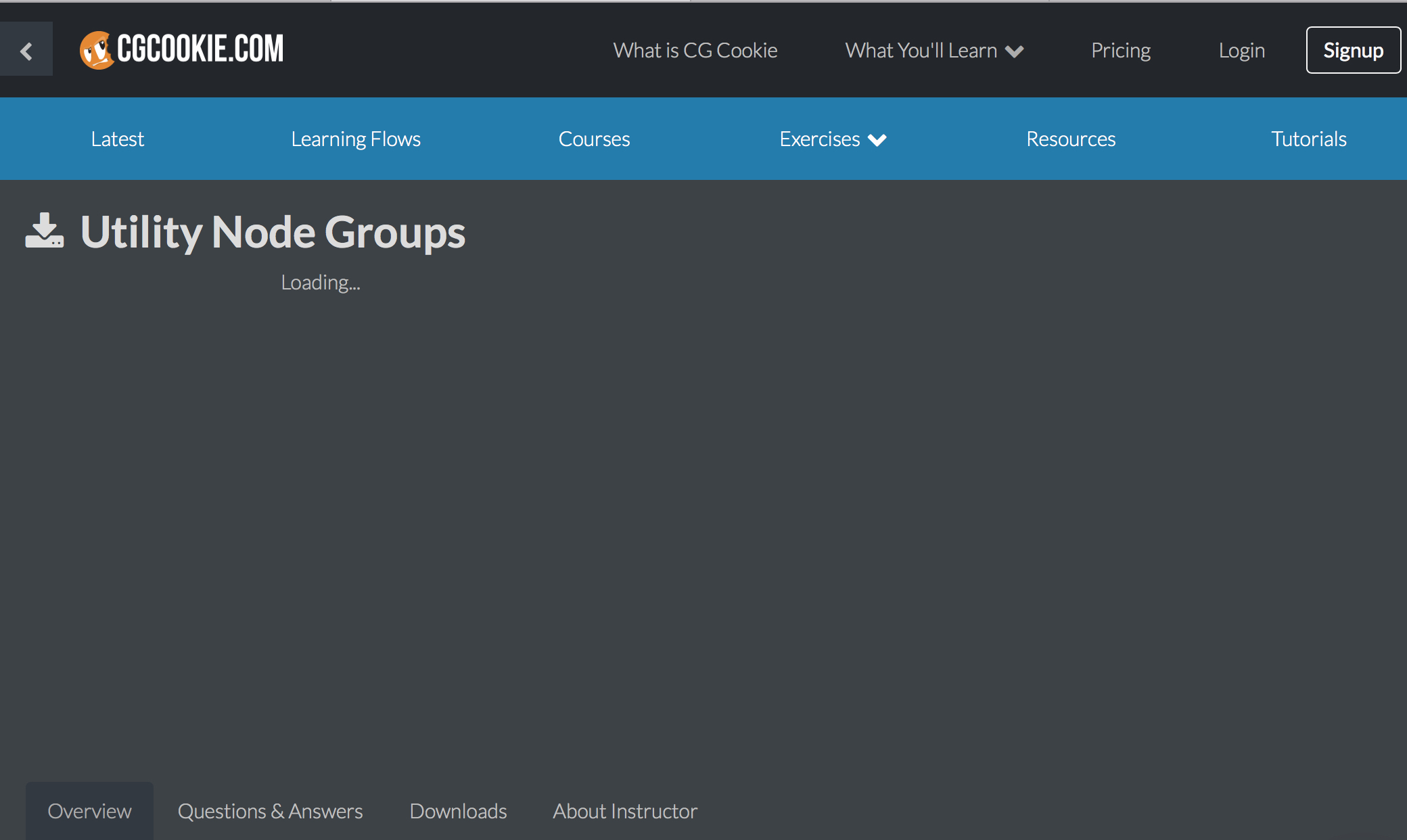Expand the Exercises dropdown arrow

(x=877, y=140)
